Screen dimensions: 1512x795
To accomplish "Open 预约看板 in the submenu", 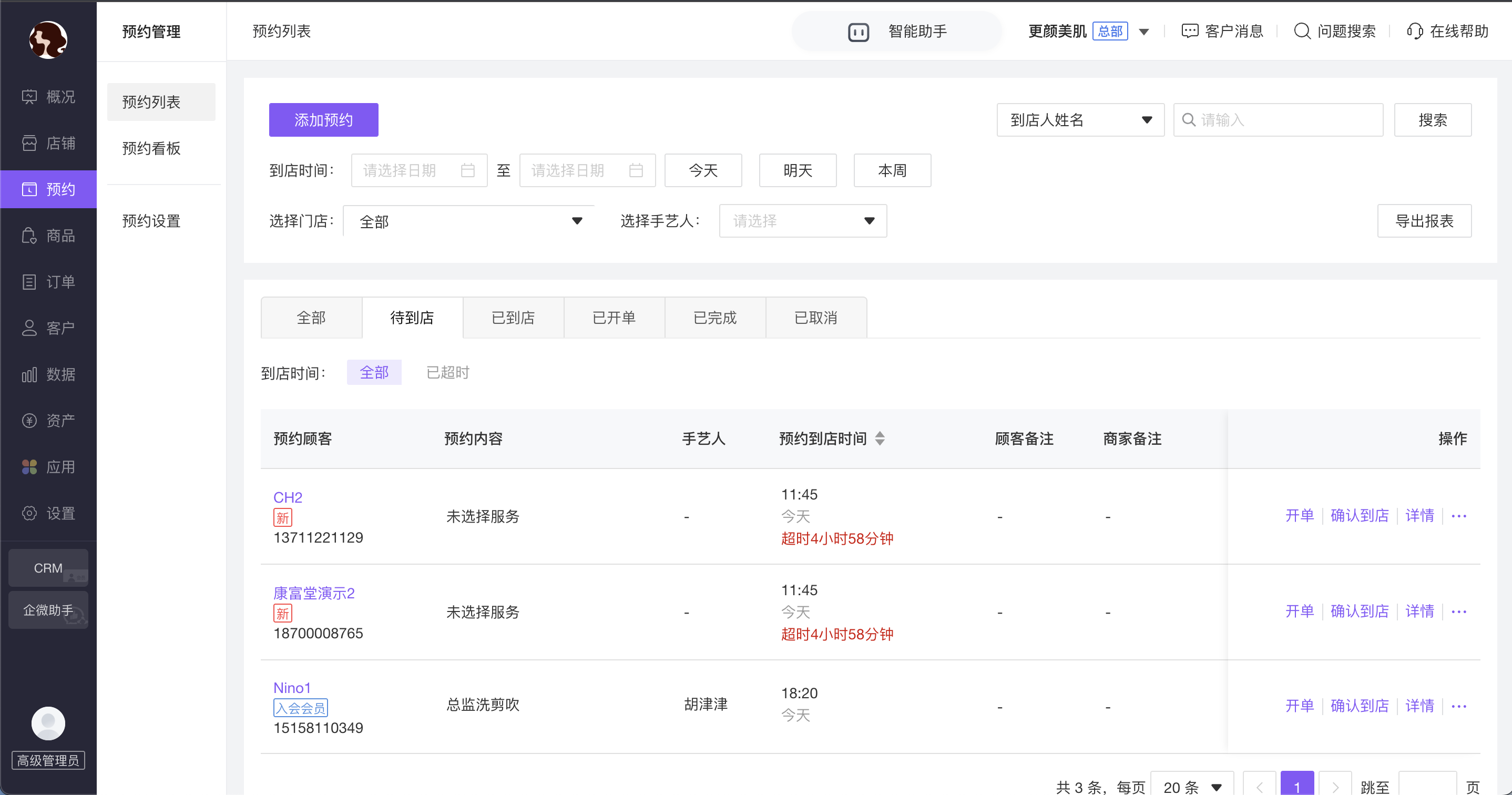I will (x=151, y=149).
